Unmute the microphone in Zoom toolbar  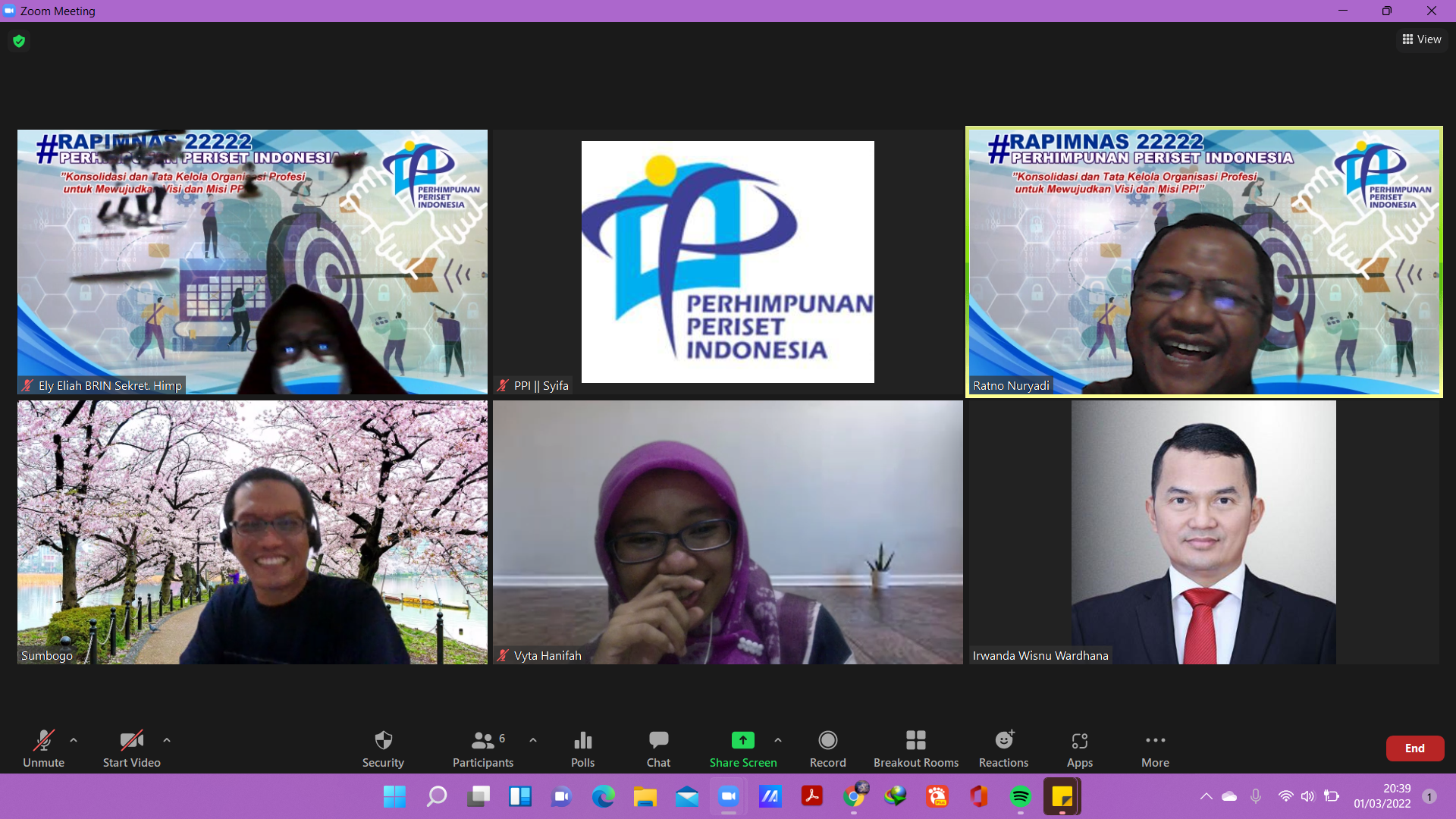click(x=43, y=748)
